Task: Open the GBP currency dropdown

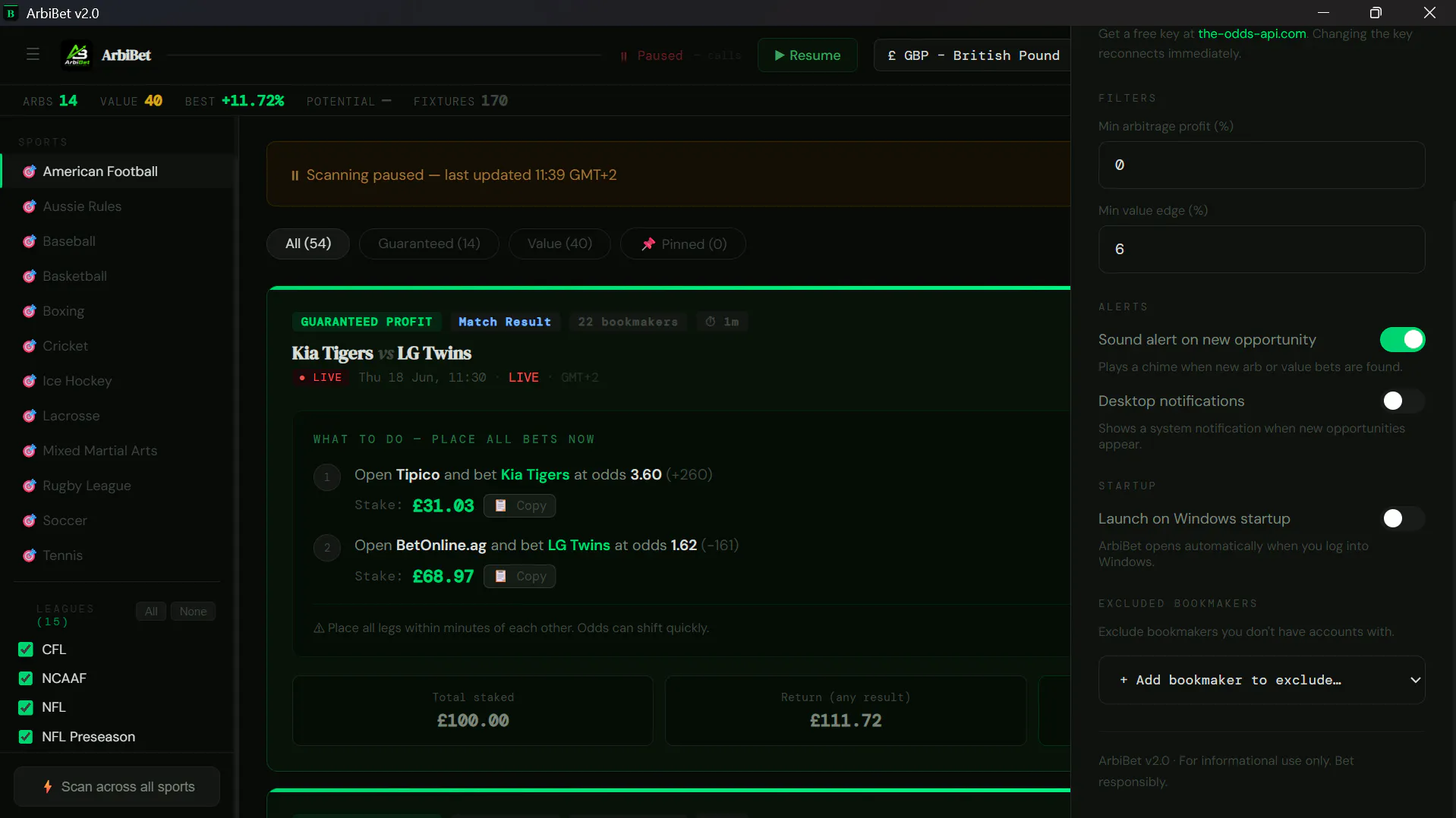Action: click(x=972, y=55)
